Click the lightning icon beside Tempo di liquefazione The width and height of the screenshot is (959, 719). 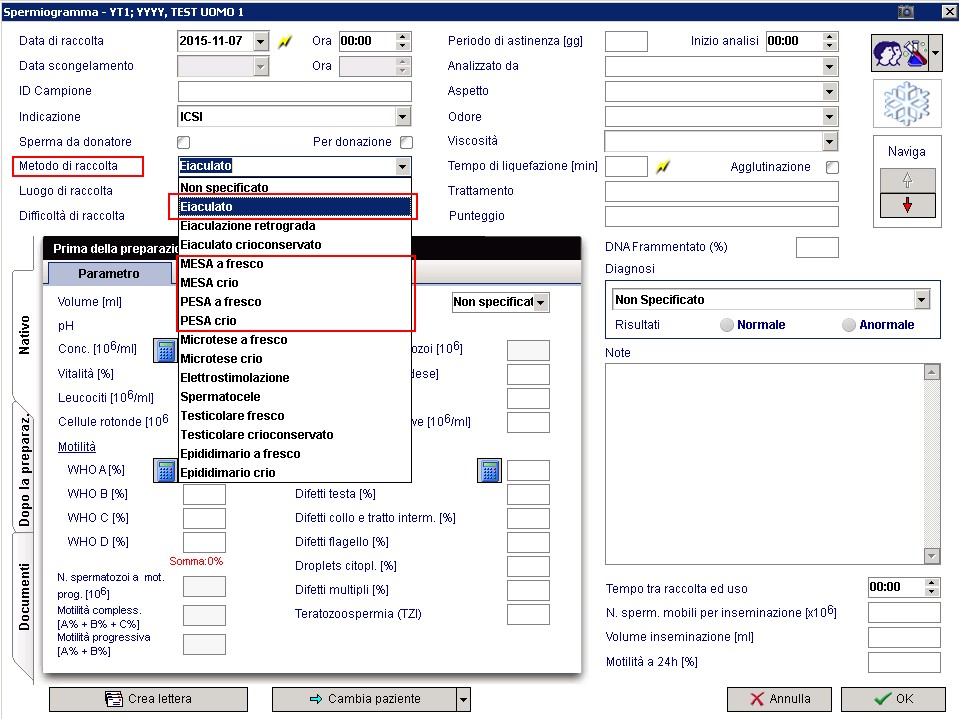click(662, 166)
